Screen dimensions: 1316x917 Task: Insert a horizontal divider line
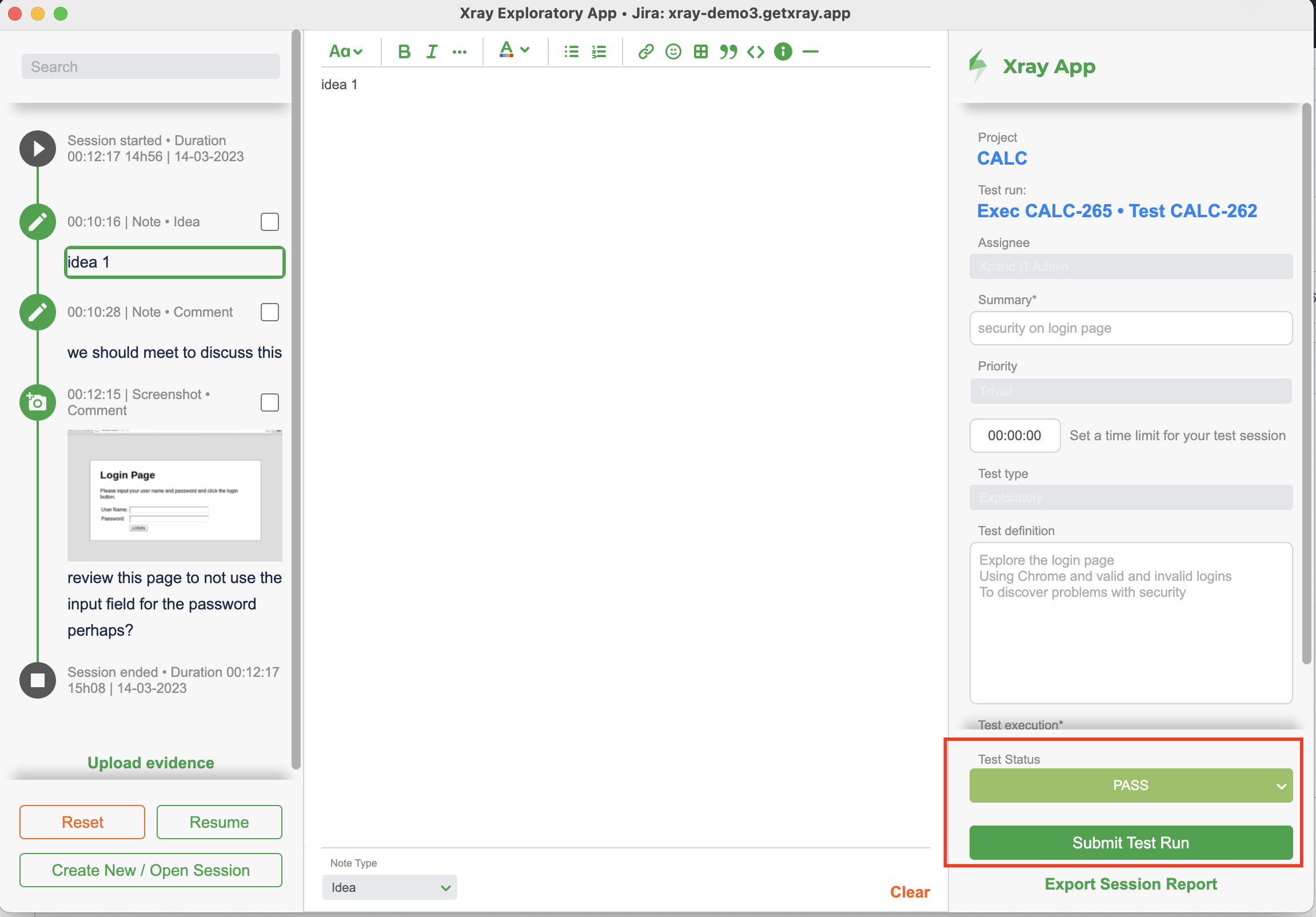811,51
